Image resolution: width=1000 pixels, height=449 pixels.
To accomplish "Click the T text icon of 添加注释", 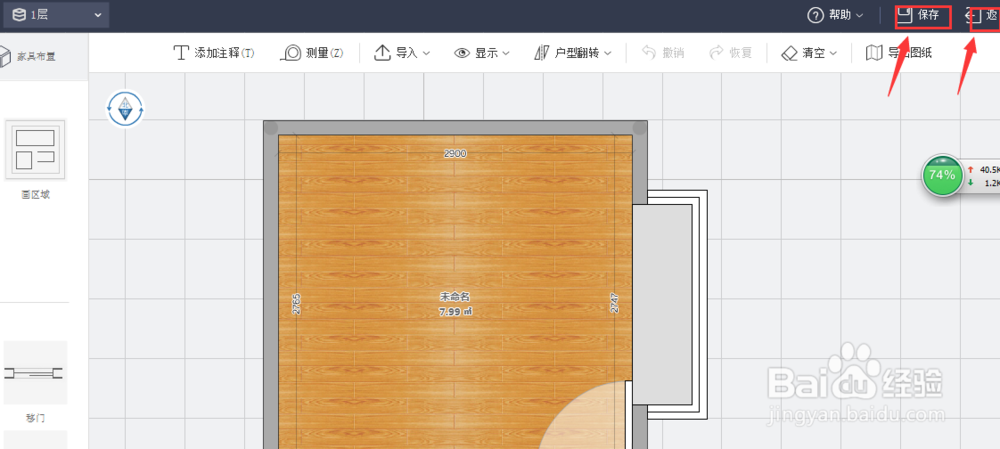I will tap(182, 53).
